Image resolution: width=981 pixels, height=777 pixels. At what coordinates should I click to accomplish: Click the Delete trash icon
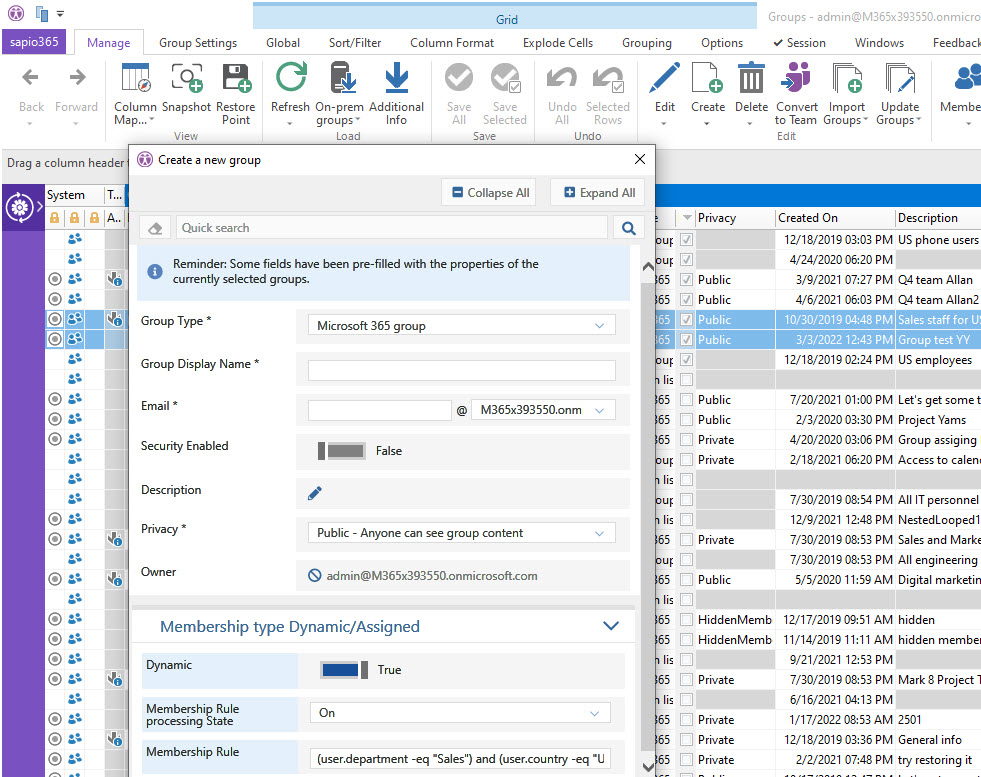tap(751, 80)
